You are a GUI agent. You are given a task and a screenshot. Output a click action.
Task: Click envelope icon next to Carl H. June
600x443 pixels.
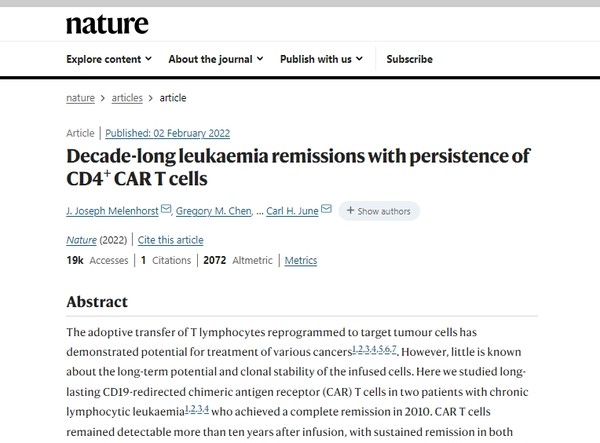[326, 209]
